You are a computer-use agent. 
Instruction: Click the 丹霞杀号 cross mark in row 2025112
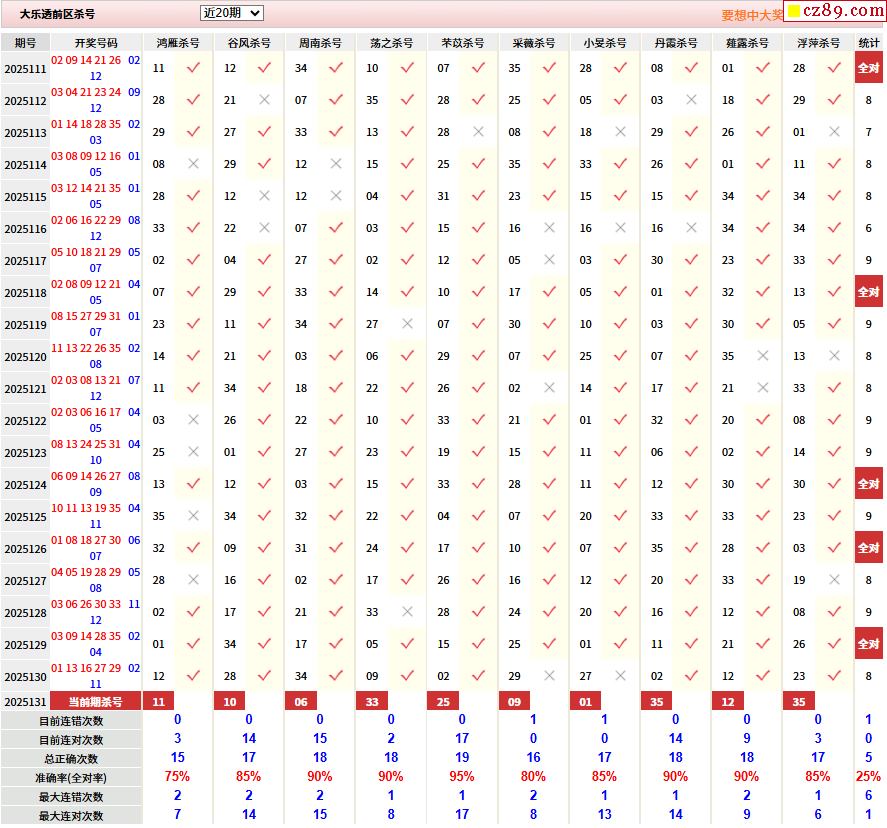[691, 100]
